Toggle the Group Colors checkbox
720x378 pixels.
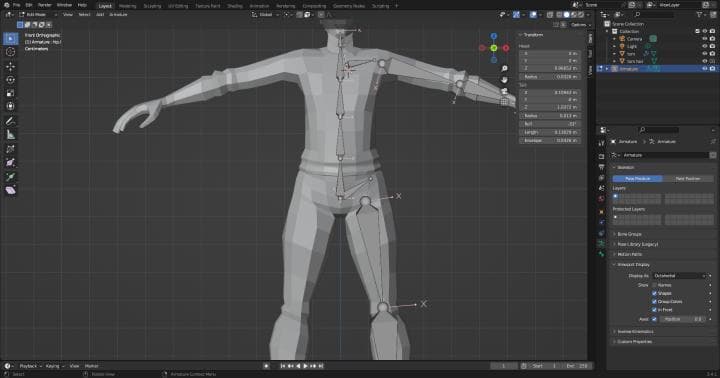pyautogui.click(x=654, y=302)
